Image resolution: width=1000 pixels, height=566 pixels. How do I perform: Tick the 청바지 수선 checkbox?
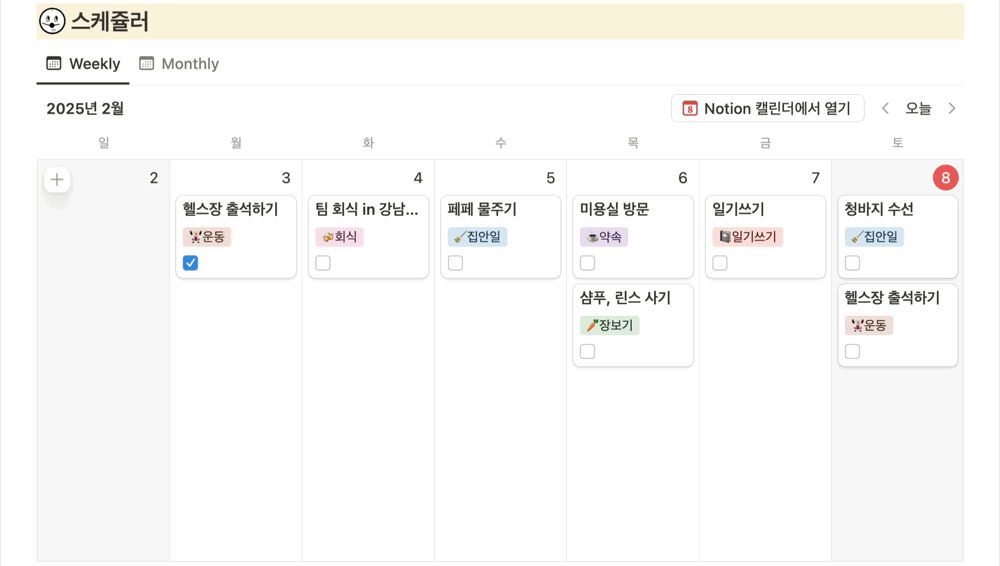point(853,263)
